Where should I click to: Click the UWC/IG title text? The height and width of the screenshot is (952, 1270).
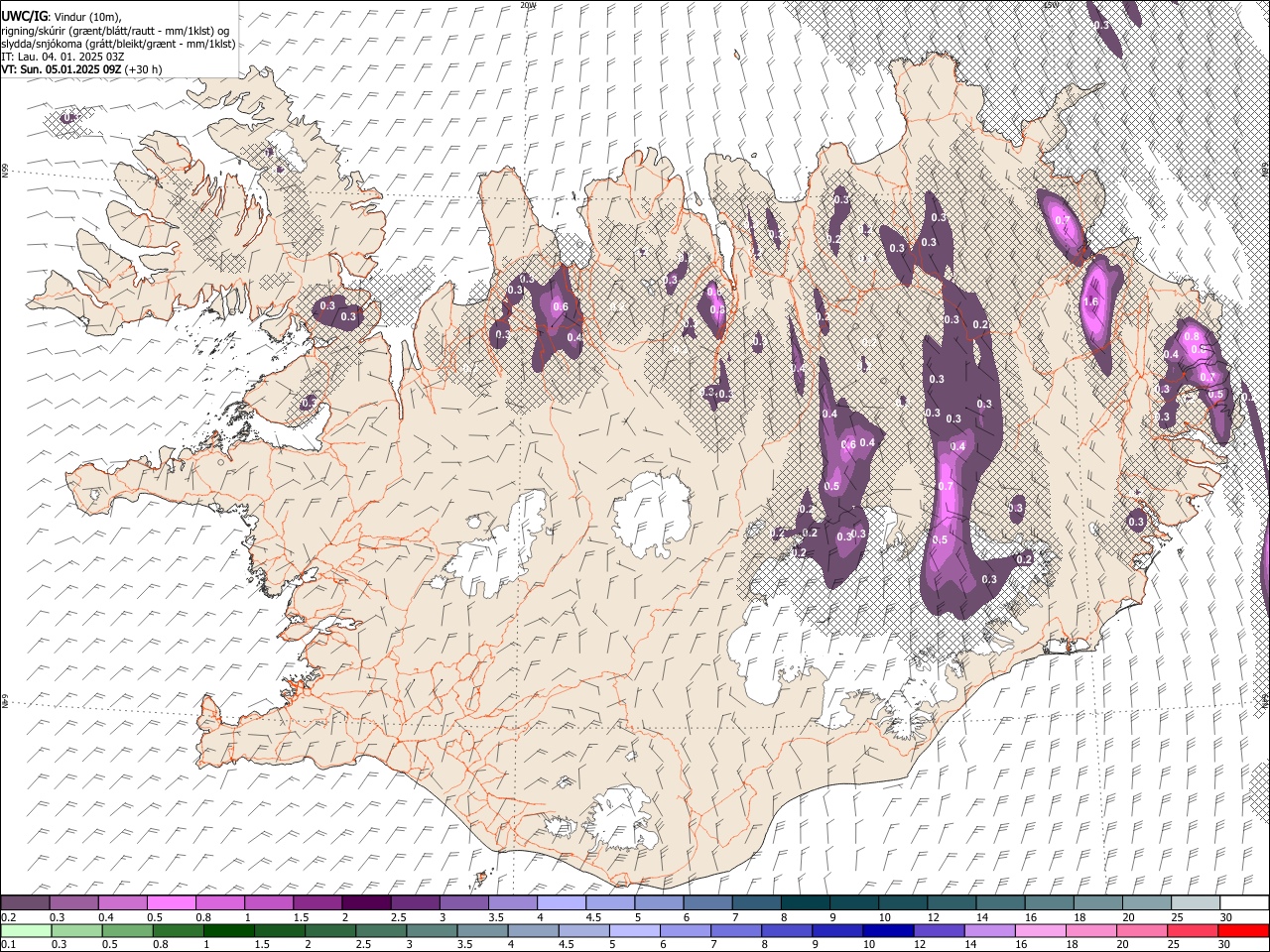tap(24, 17)
